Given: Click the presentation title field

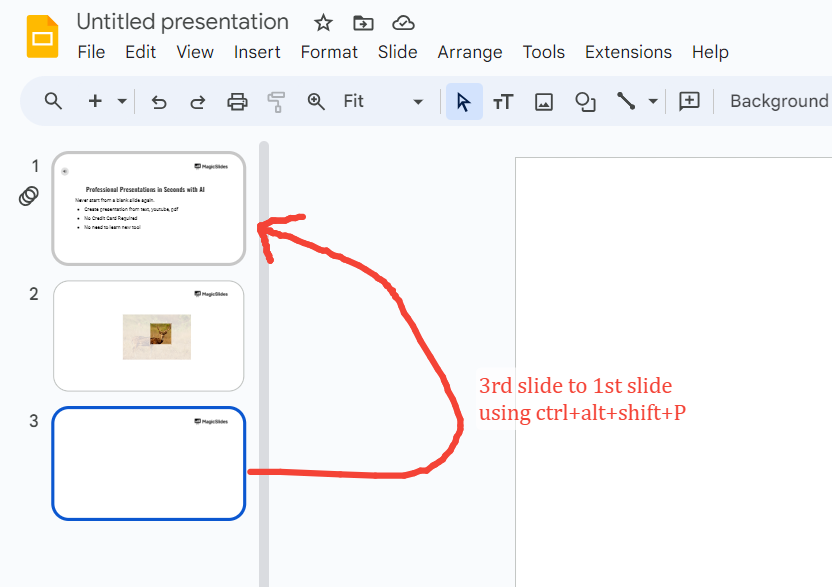Looking at the screenshot, I should pyautogui.click(x=182, y=22).
